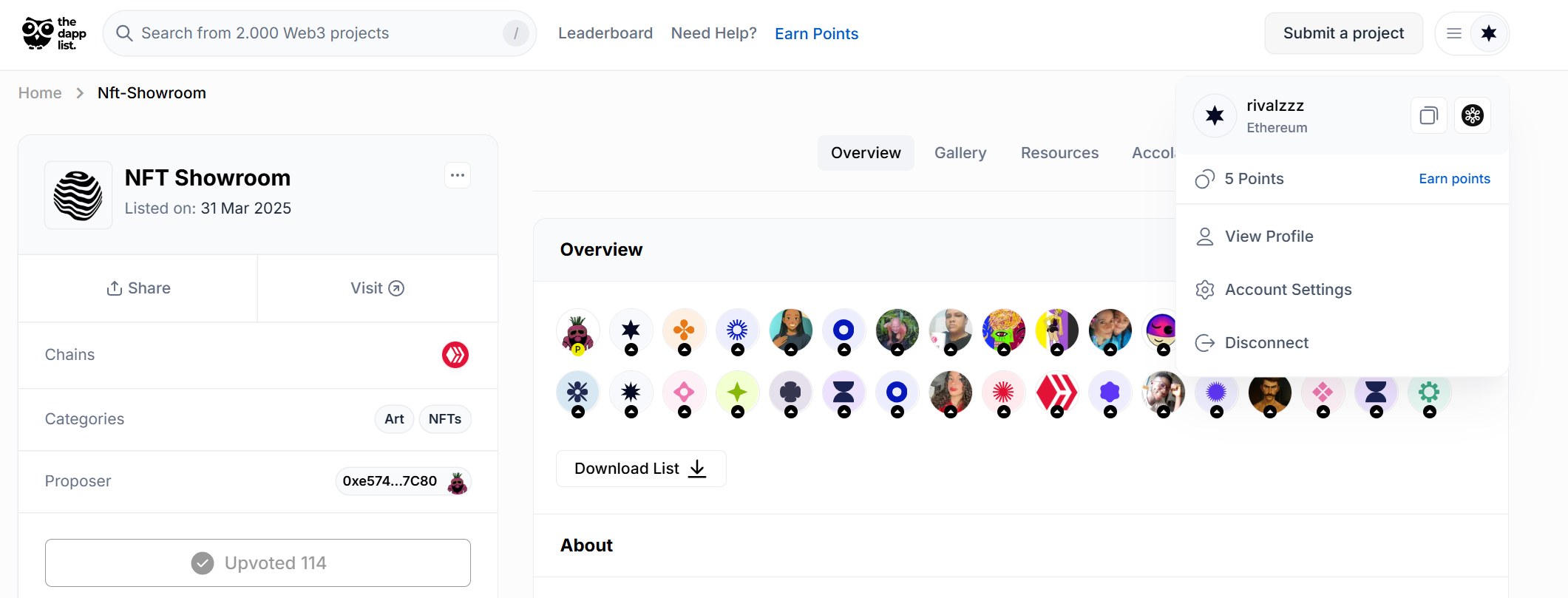This screenshot has width=1568, height=598.
Task: Click Earn points link in dropdown
Action: pyautogui.click(x=1454, y=179)
